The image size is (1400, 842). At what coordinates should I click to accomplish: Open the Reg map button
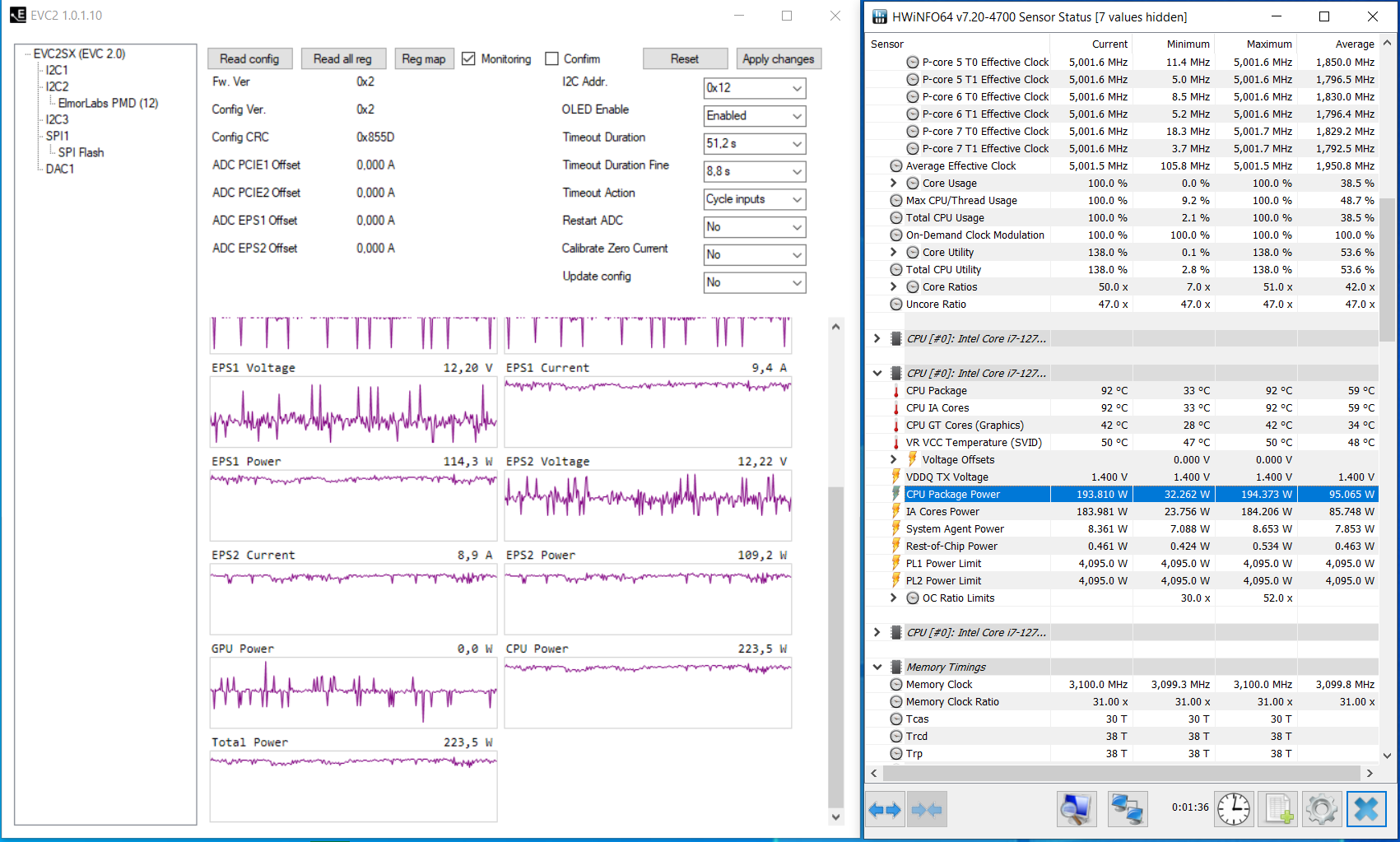click(x=424, y=59)
